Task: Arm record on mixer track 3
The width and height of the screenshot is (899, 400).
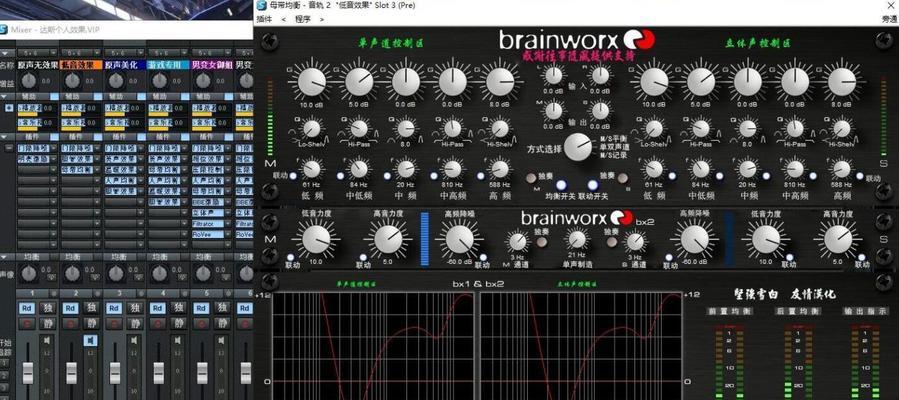Action: point(114,323)
